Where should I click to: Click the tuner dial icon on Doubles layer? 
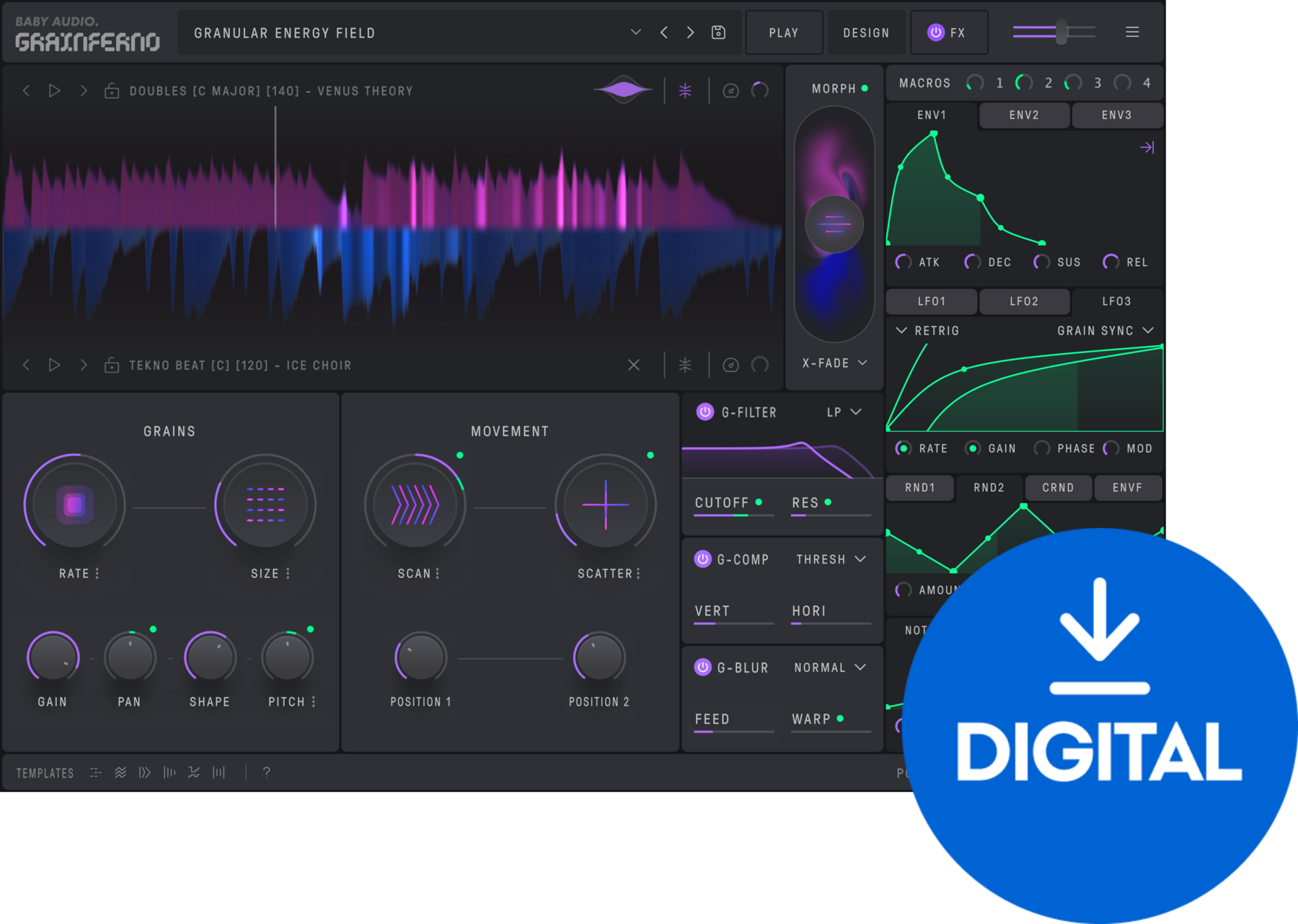730,91
